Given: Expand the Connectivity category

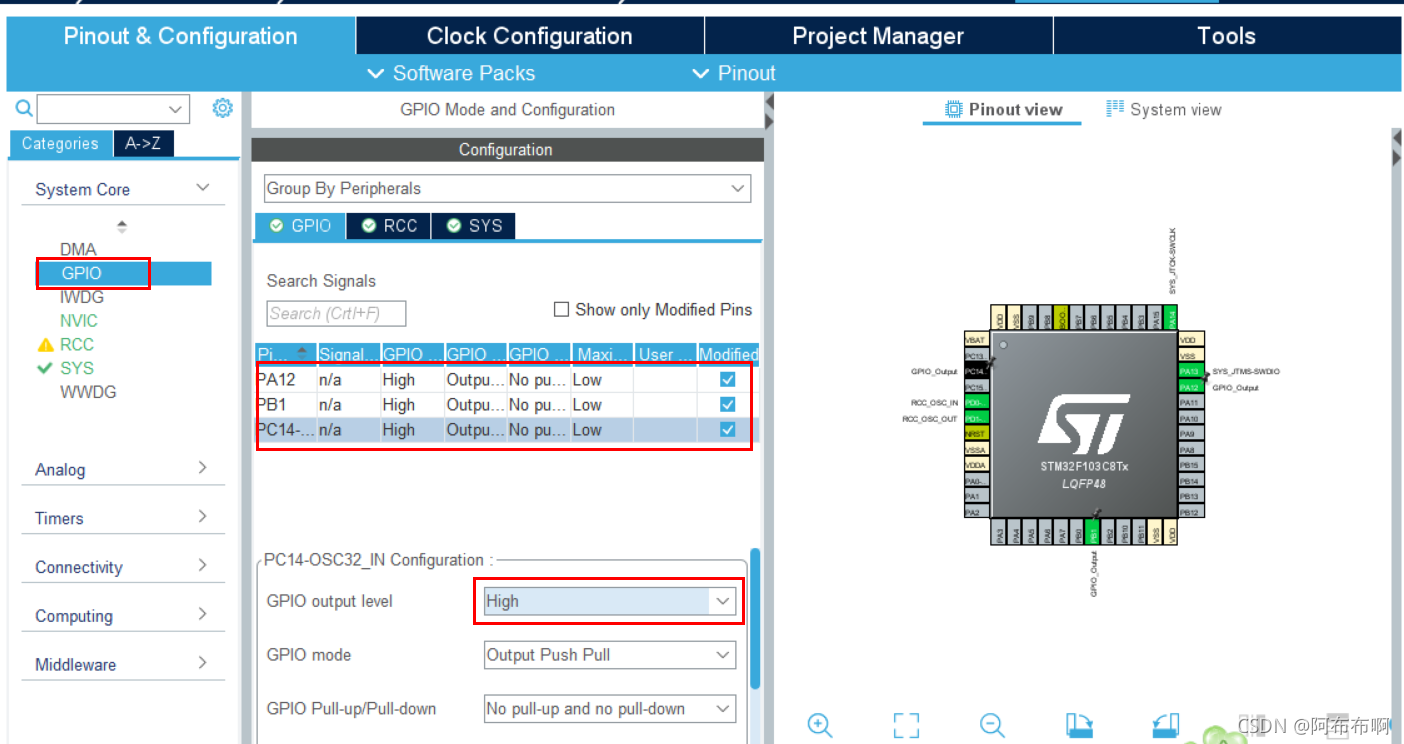Looking at the screenshot, I should [203, 566].
